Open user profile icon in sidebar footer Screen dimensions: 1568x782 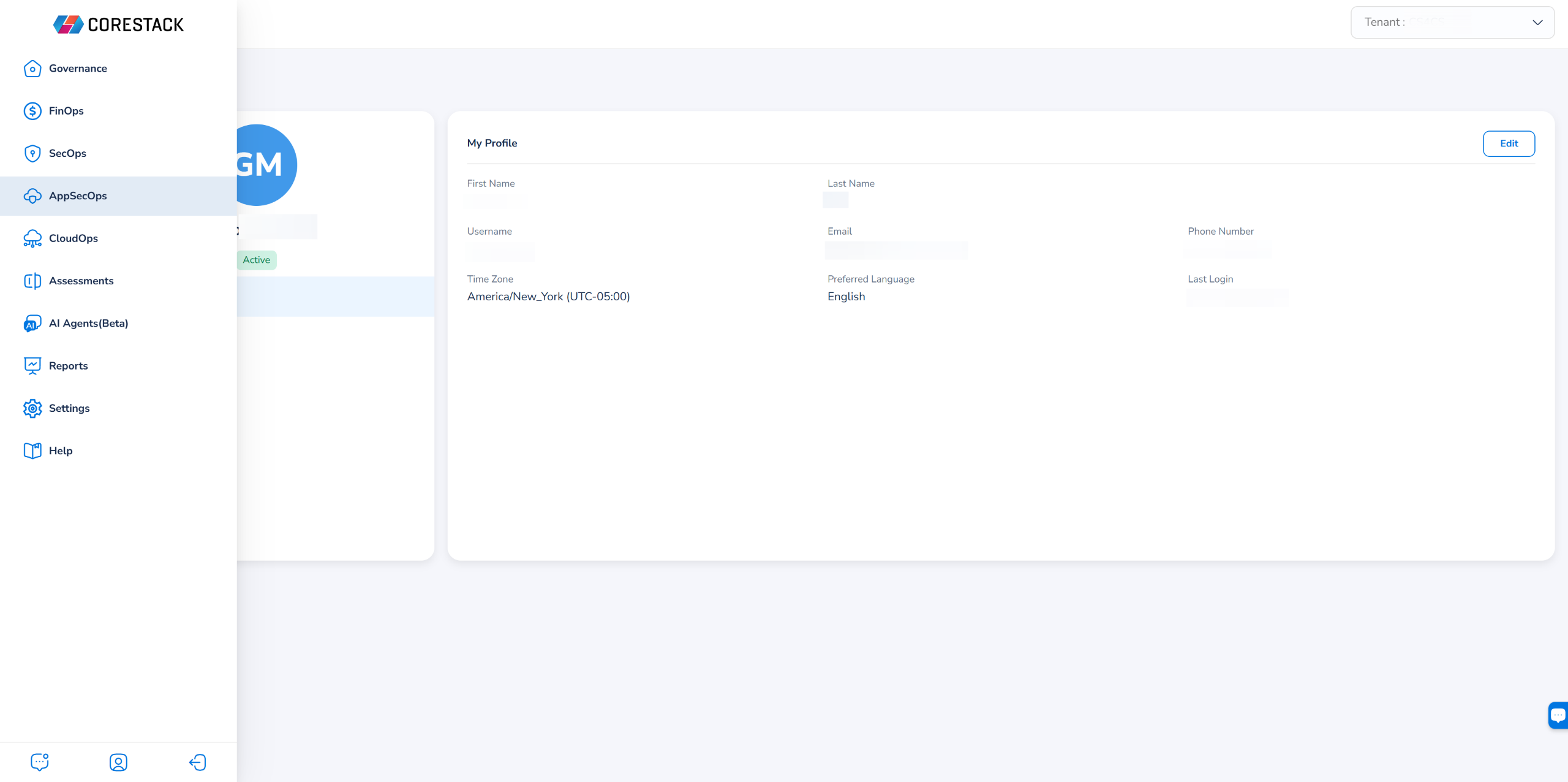(x=118, y=762)
